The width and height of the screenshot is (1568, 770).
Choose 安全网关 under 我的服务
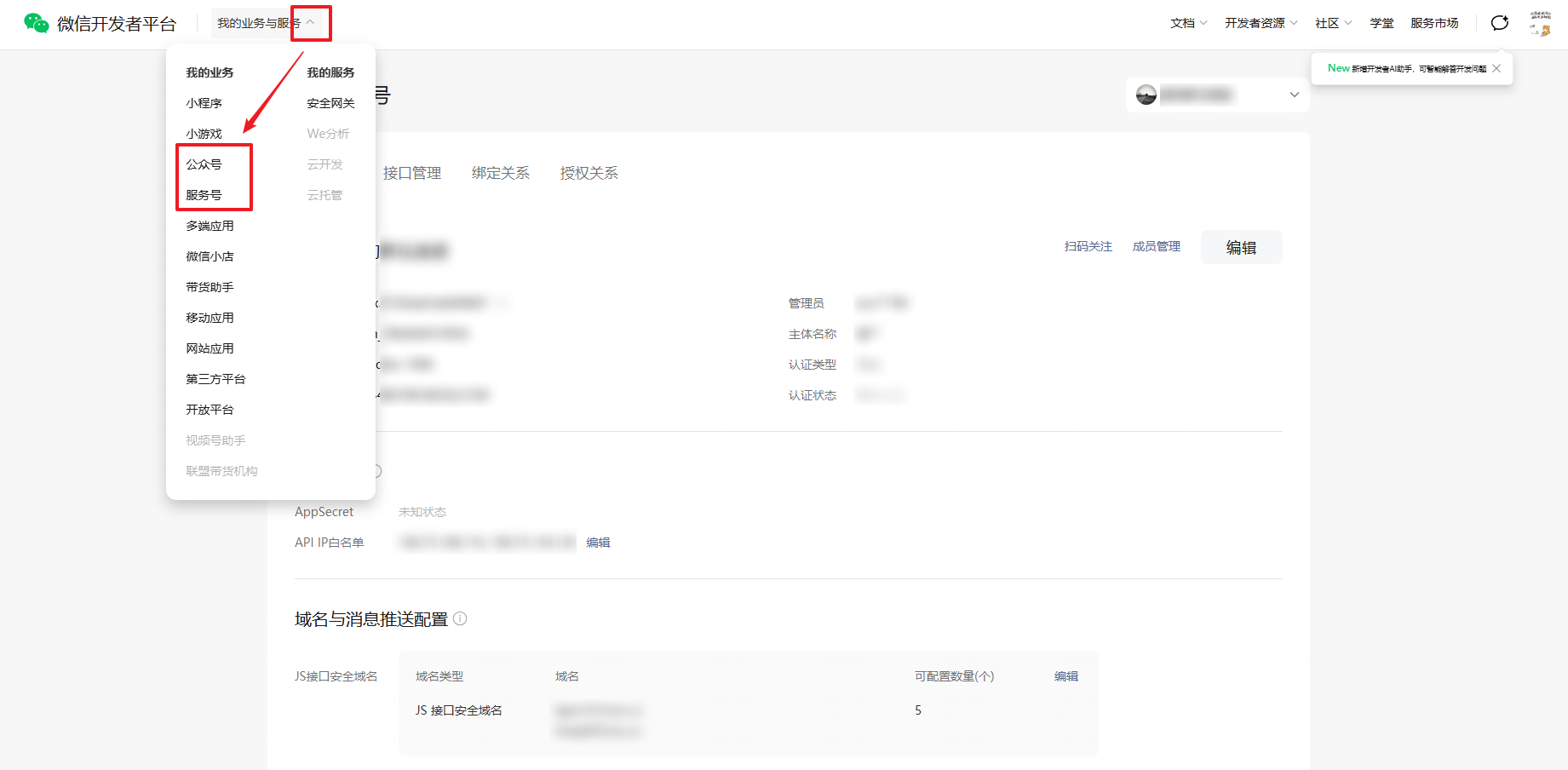(330, 103)
